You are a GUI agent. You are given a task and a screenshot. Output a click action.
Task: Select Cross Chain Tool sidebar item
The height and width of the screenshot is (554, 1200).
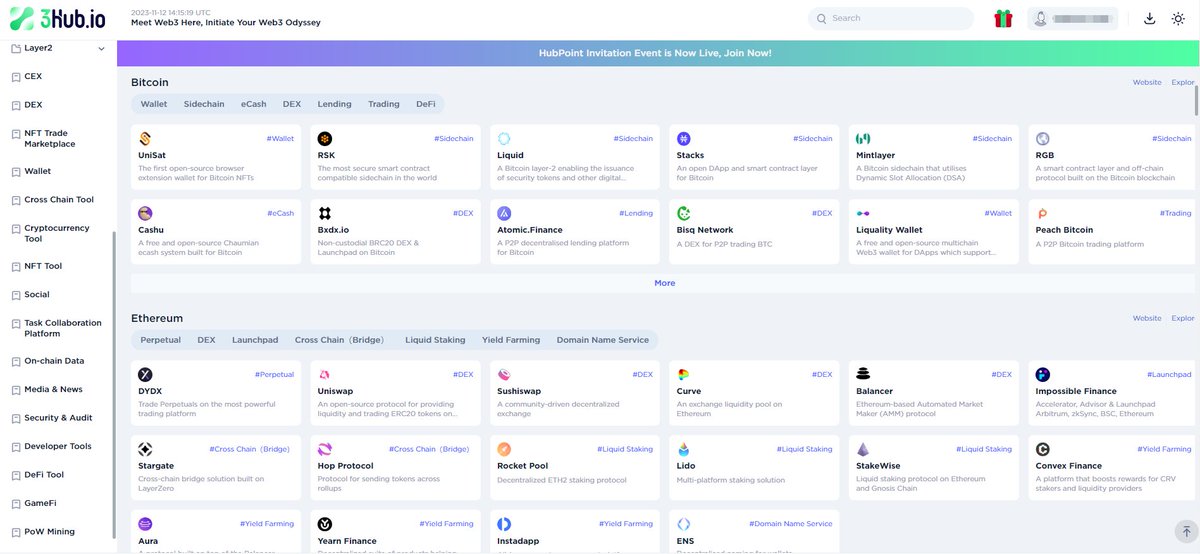[x=59, y=200]
